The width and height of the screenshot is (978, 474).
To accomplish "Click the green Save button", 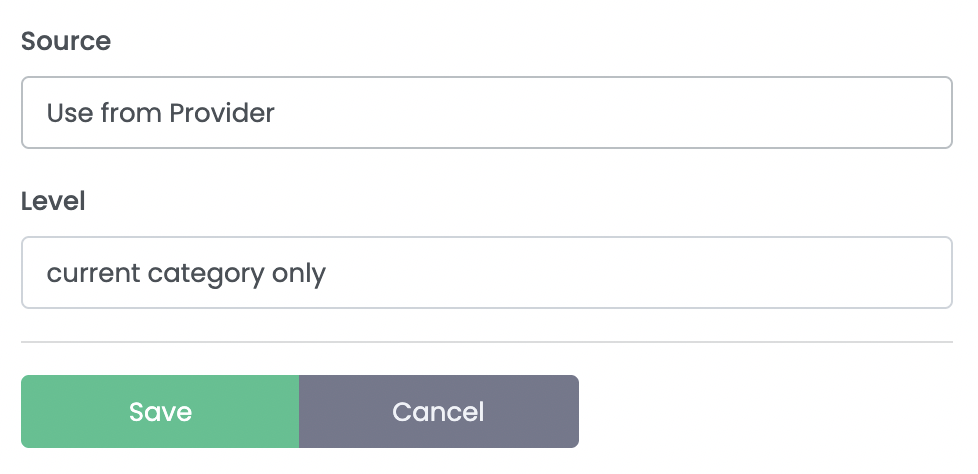I will click(x=160, y=412).
